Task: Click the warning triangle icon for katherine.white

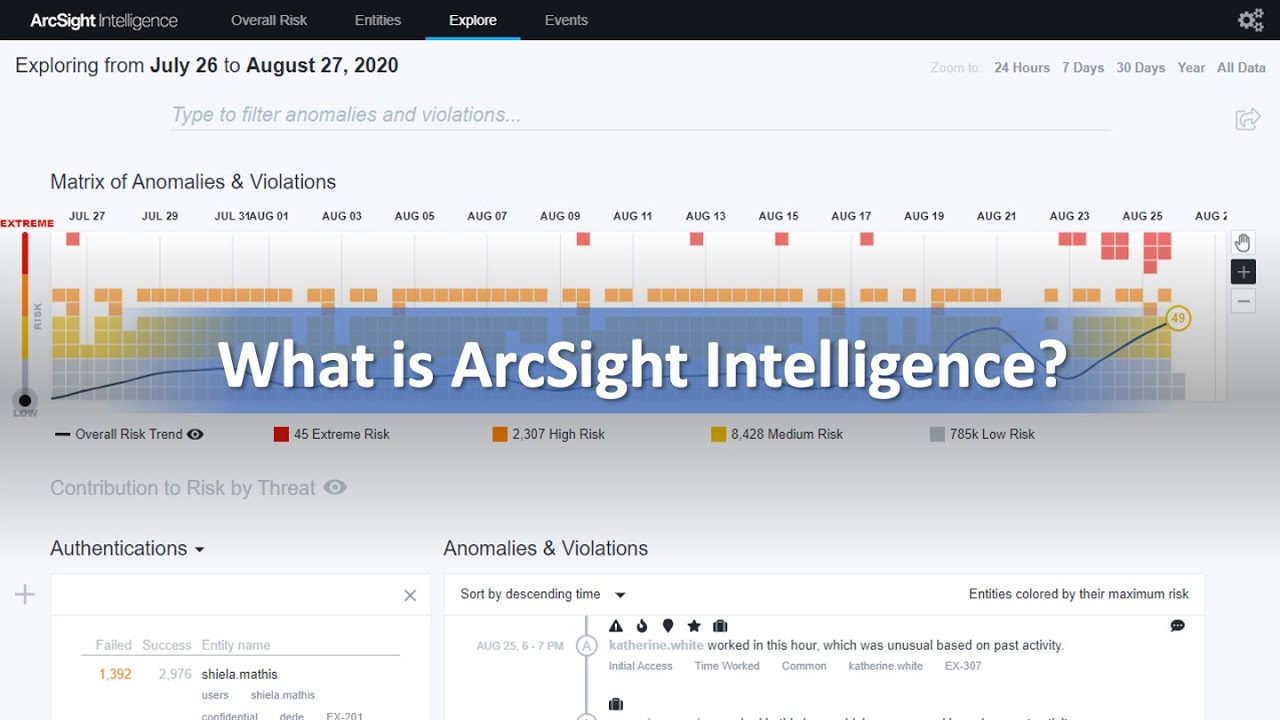Action: [616, 626]
